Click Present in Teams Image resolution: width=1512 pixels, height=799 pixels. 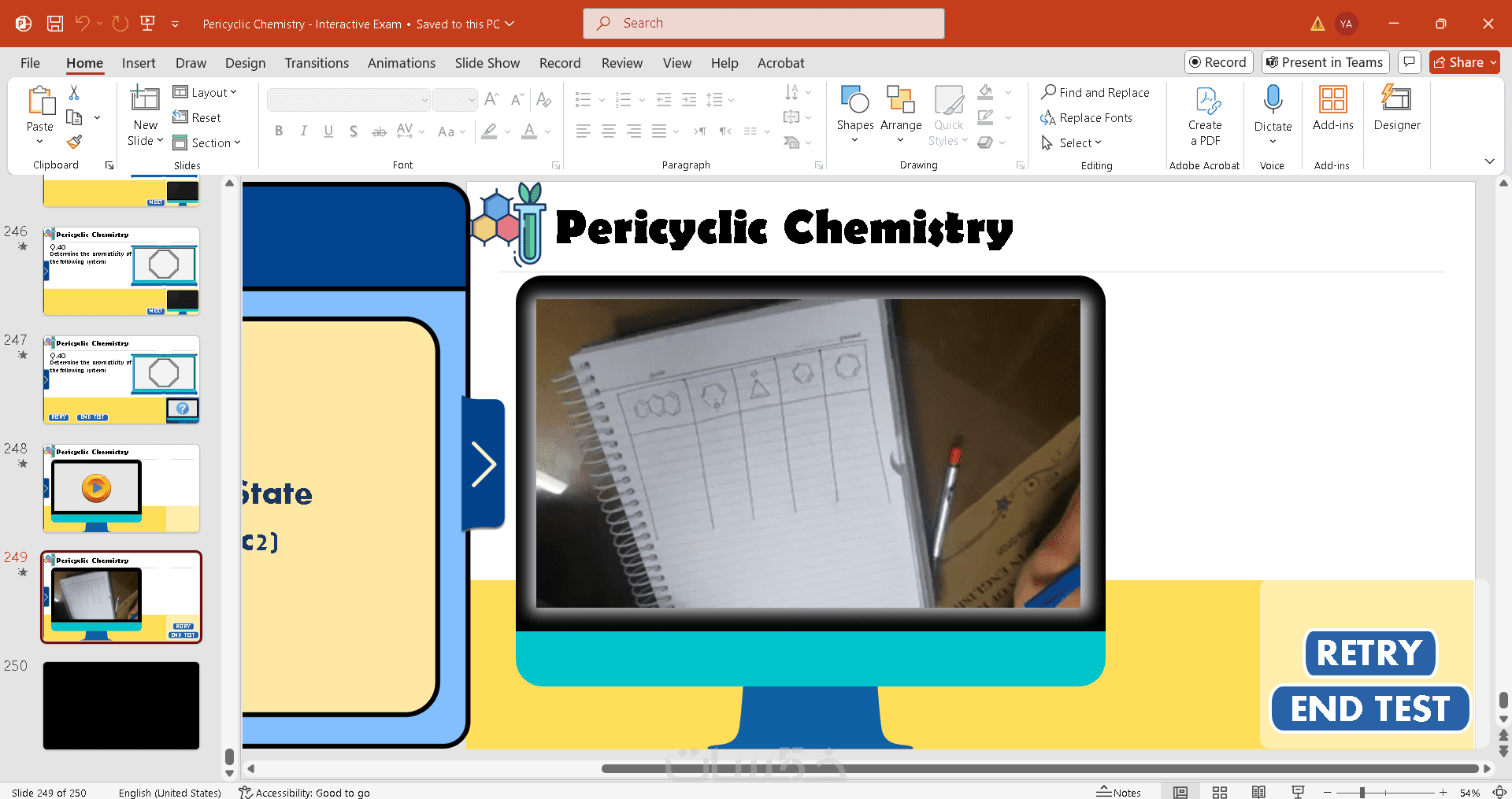1325,62
